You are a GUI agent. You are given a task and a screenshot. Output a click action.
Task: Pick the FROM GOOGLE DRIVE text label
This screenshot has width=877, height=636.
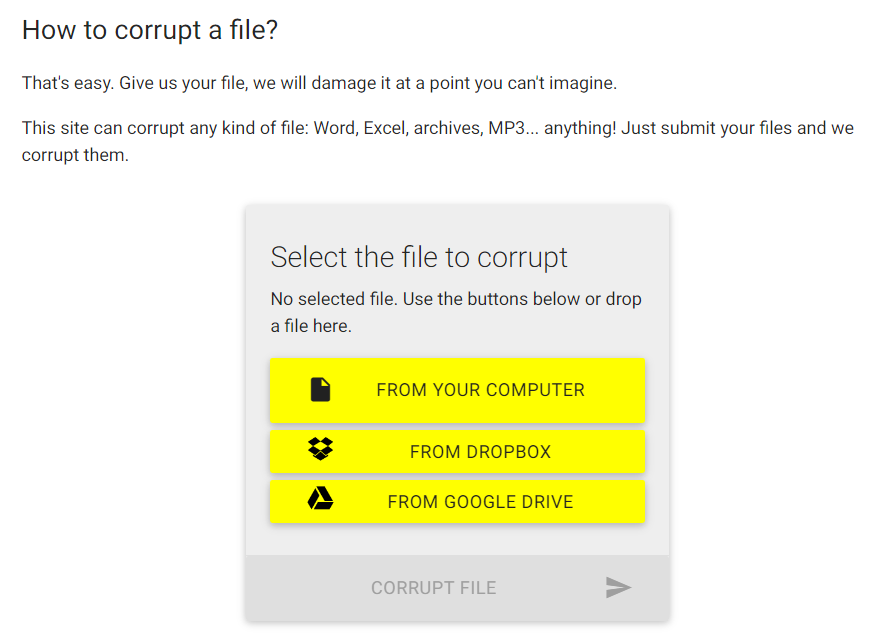click(x=480, y=502)
